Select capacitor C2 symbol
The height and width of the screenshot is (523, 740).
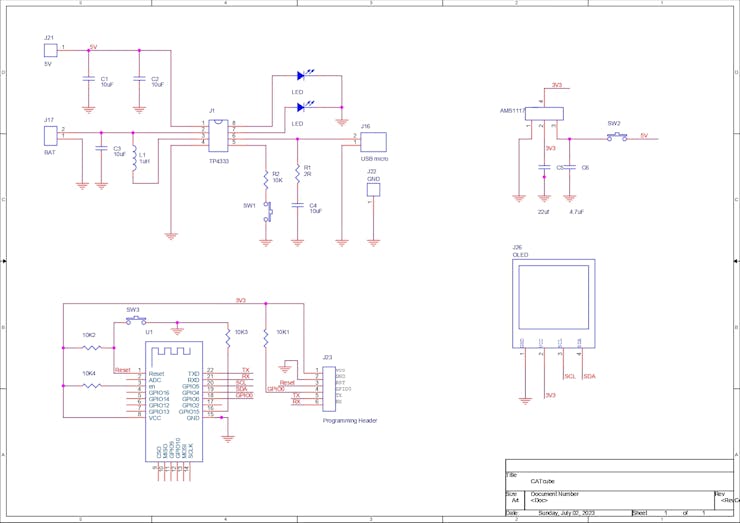139,78
